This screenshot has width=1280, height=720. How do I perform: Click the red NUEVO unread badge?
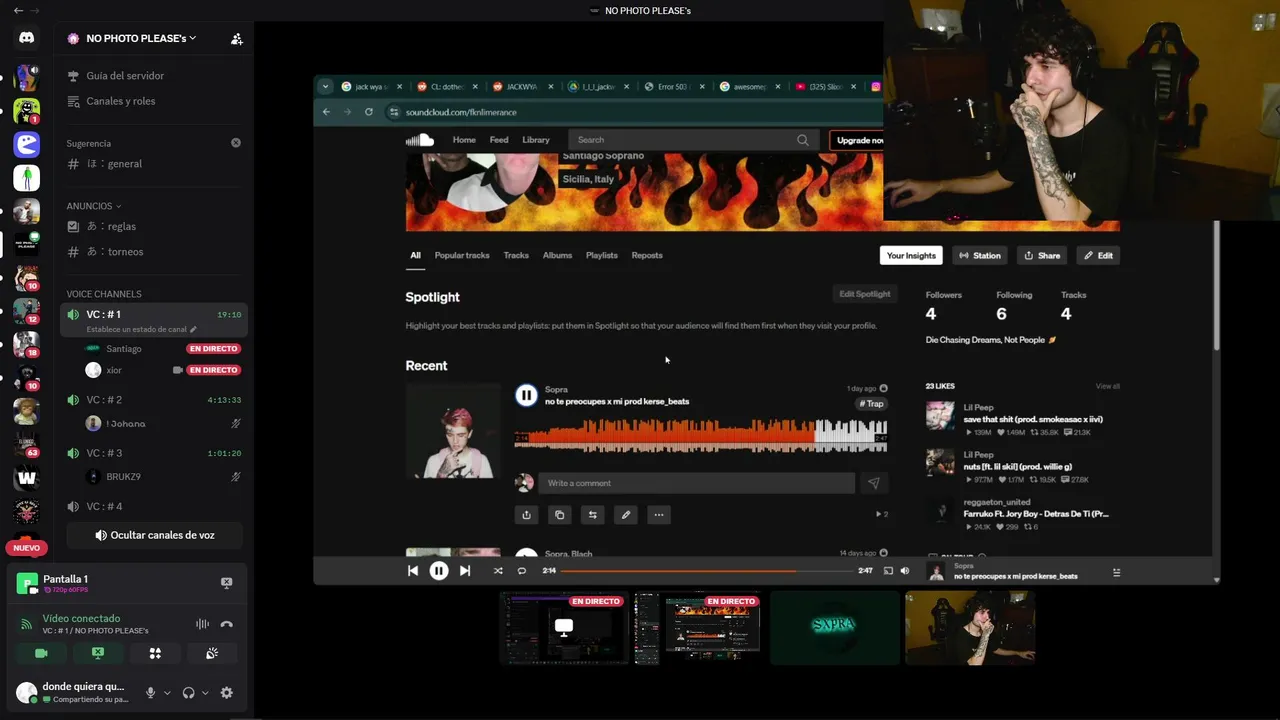pos(26,547)
